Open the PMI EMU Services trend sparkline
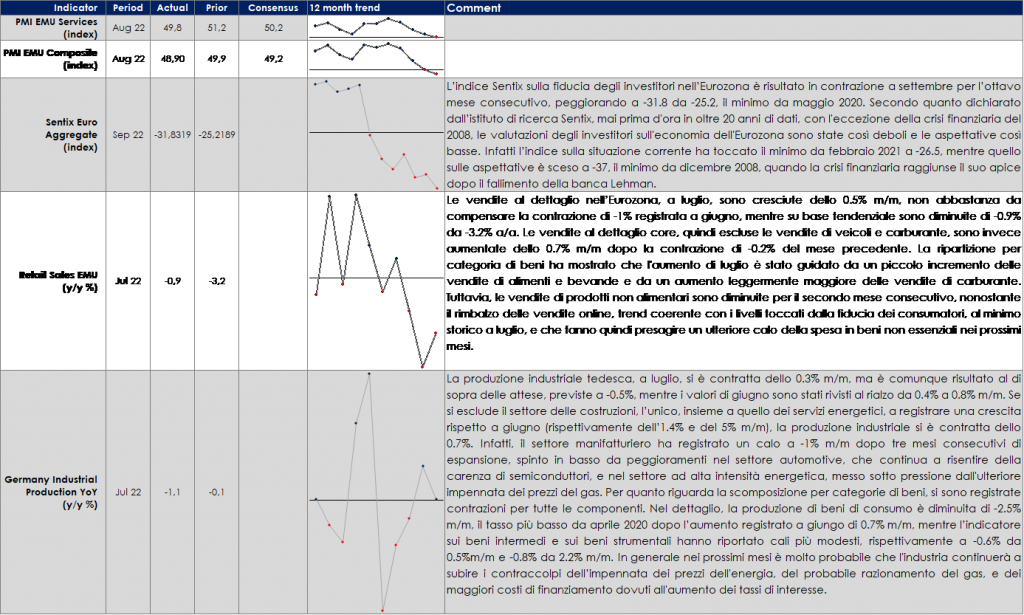 click(x=375, y=28)
